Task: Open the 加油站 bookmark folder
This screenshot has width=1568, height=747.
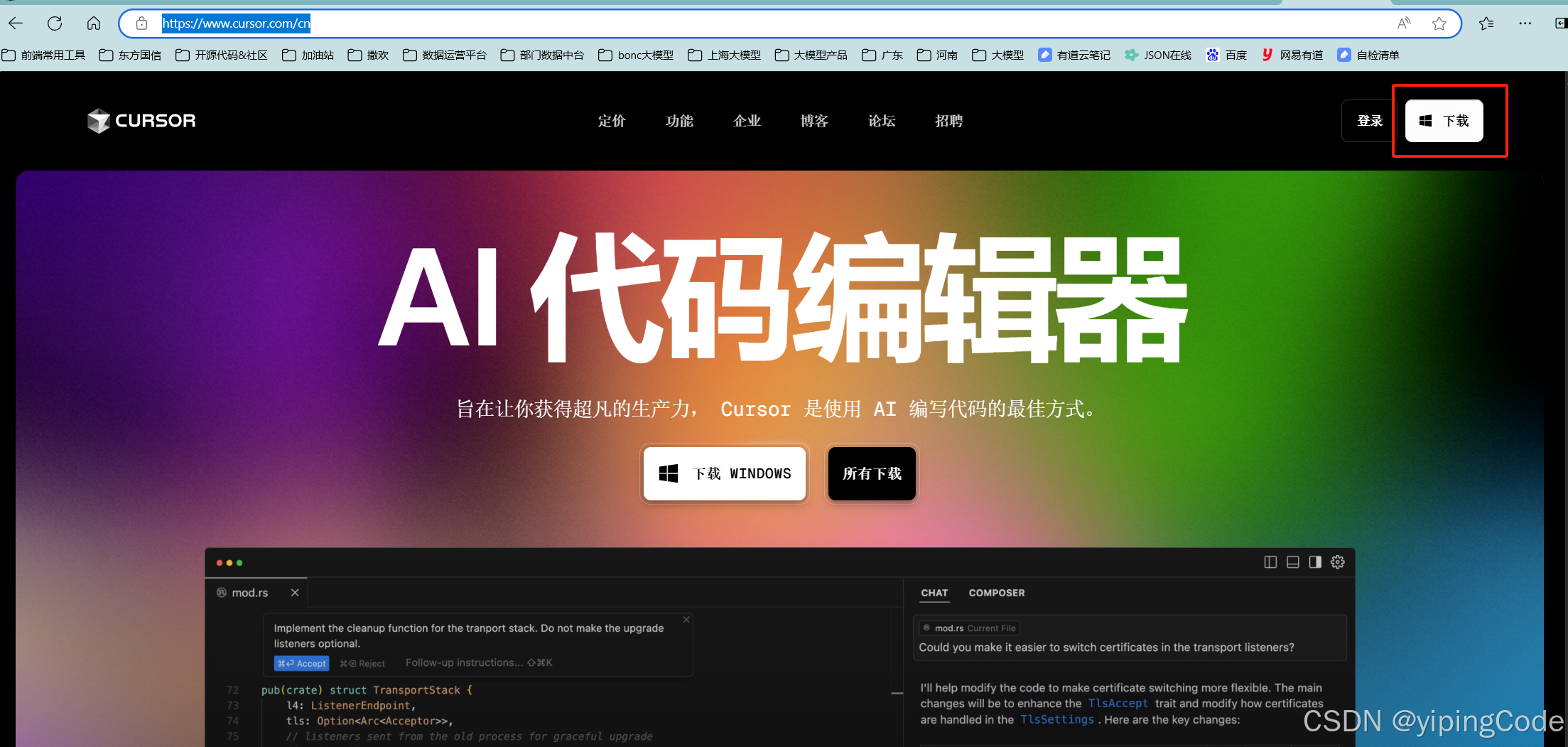Action: click(x=308, y=55)
